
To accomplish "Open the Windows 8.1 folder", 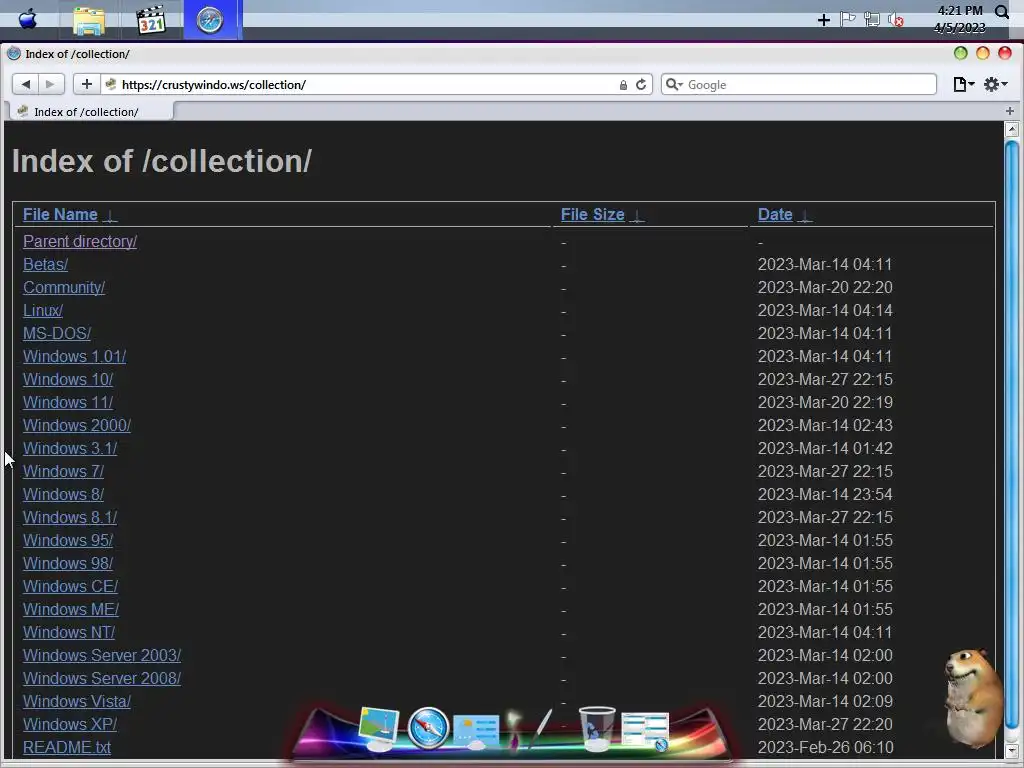I will click(70, 517).
